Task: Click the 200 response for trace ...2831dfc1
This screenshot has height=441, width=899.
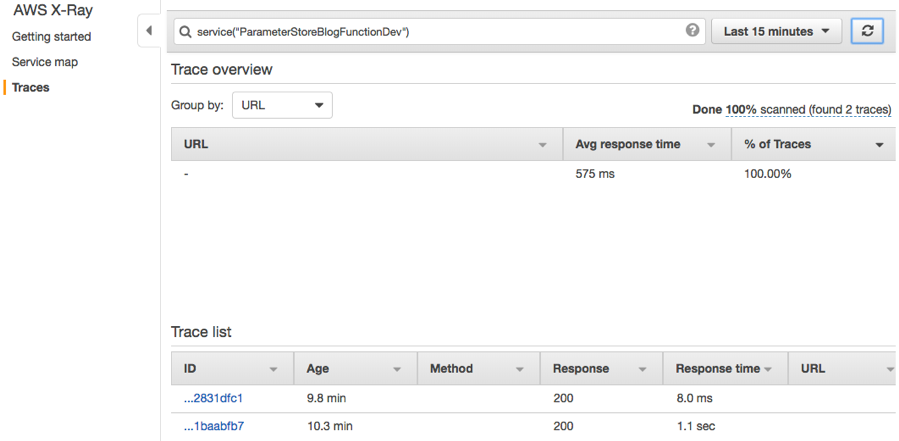Action: 563,398
